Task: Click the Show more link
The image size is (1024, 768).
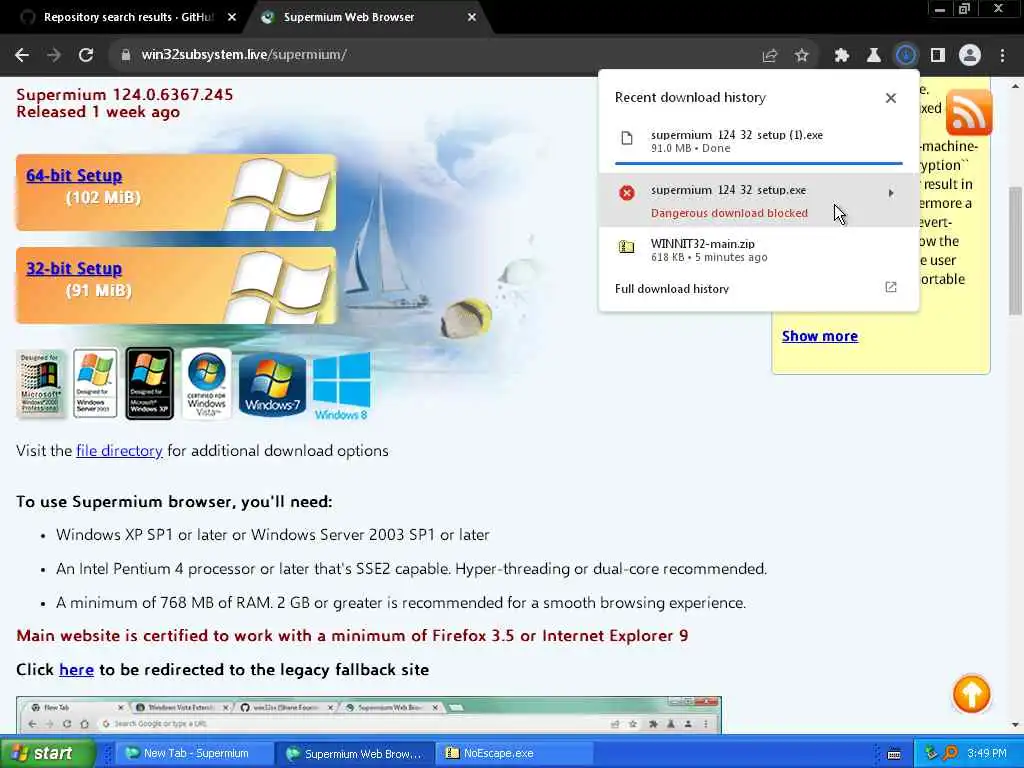Action: coord(820,336)
